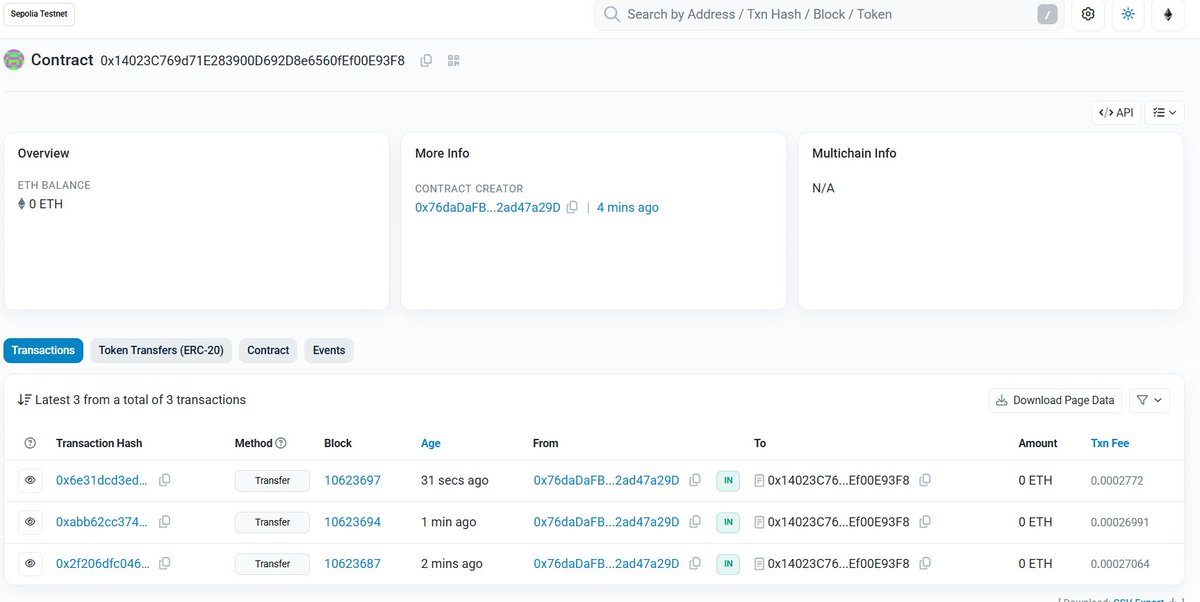This screenshot has width=1200, height=602.
Task: Click the API button
Action: pyautogui.click(x=1116, y=113)
